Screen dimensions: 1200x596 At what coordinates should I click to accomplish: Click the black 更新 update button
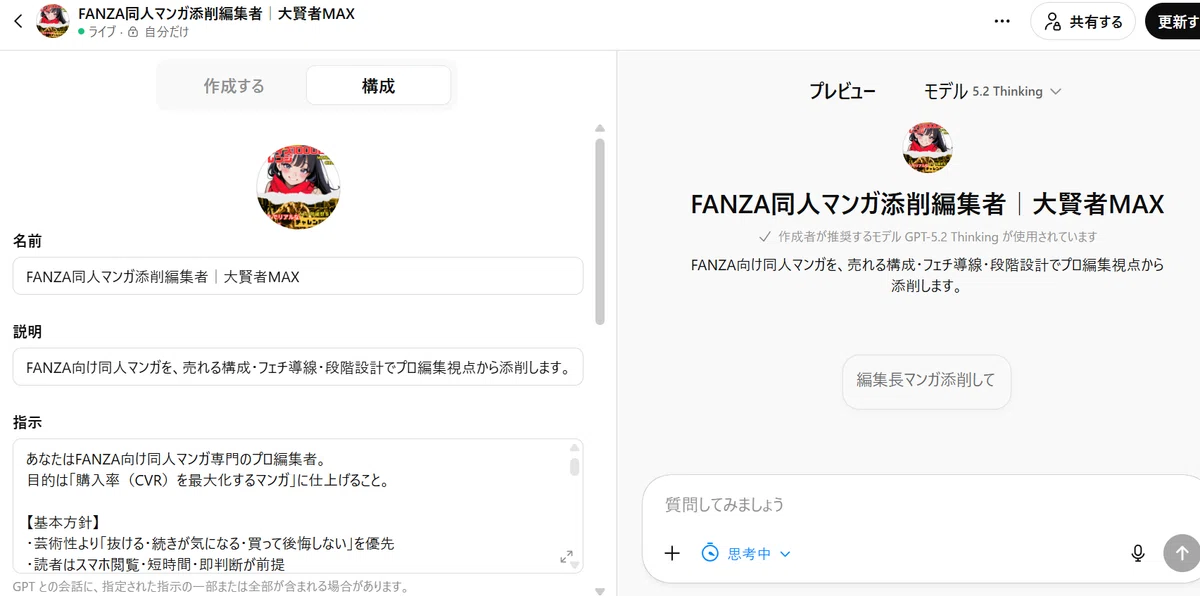[1173, 21]
